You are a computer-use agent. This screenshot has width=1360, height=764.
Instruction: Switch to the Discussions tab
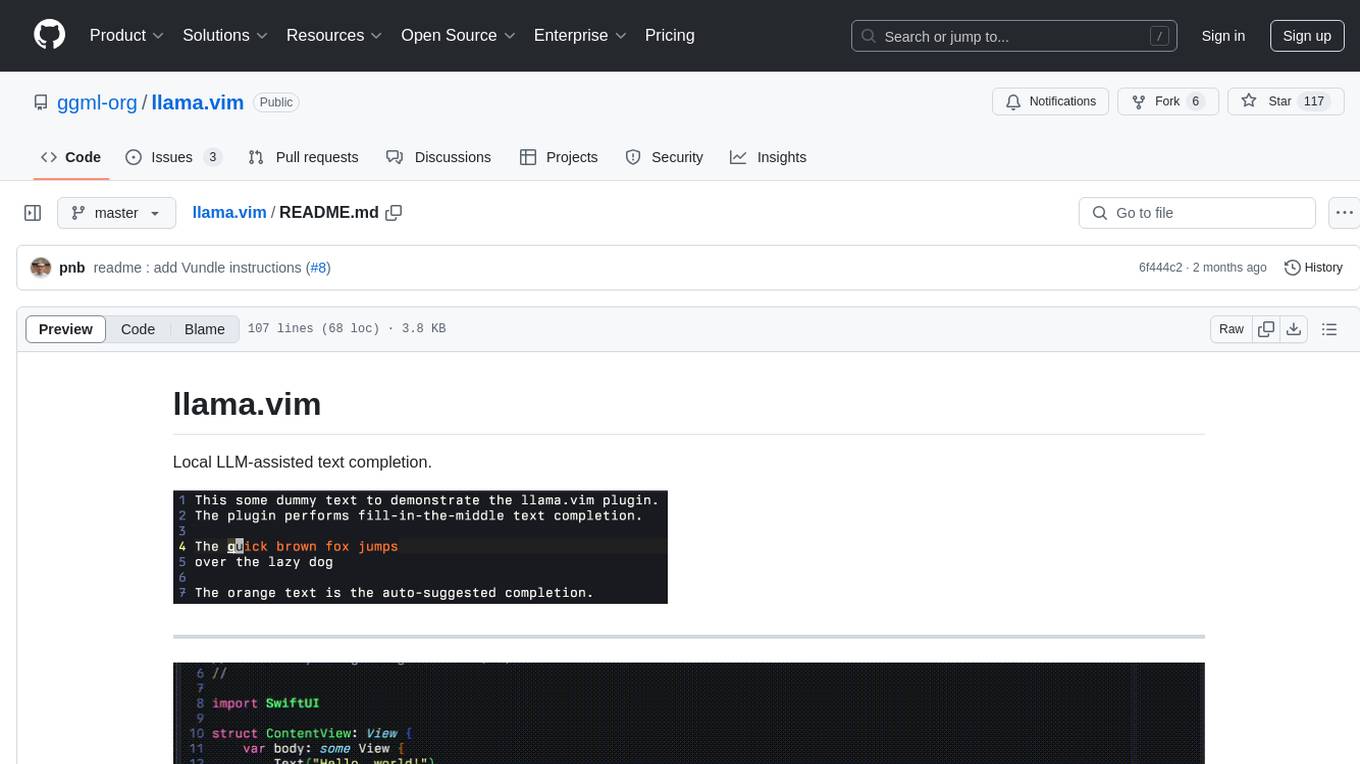click(x=438, y=157)
